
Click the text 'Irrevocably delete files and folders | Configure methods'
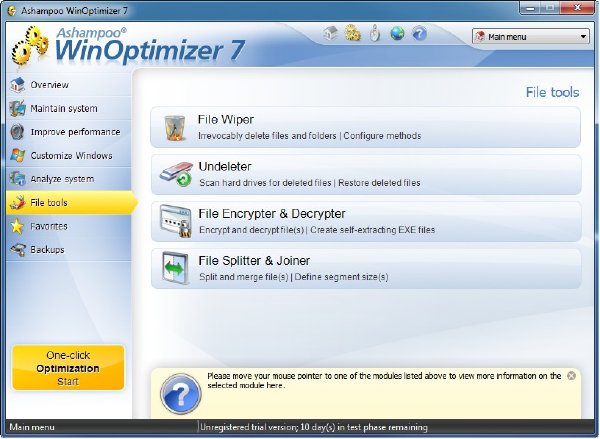click(x=309, y=136)
